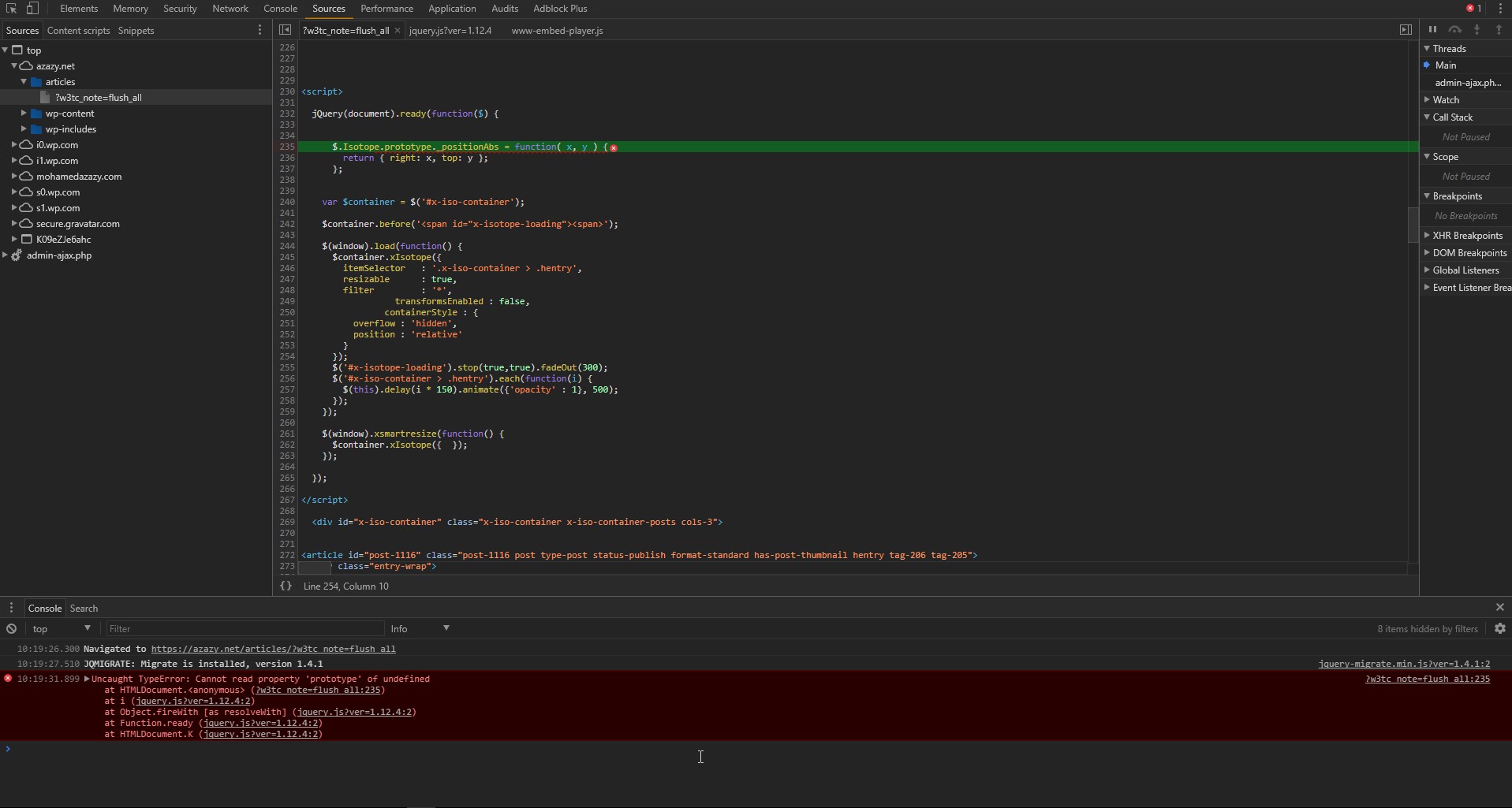The image size is (1512, 808).
Task: Open the navigated URL link in console
Action: [273, 649]
